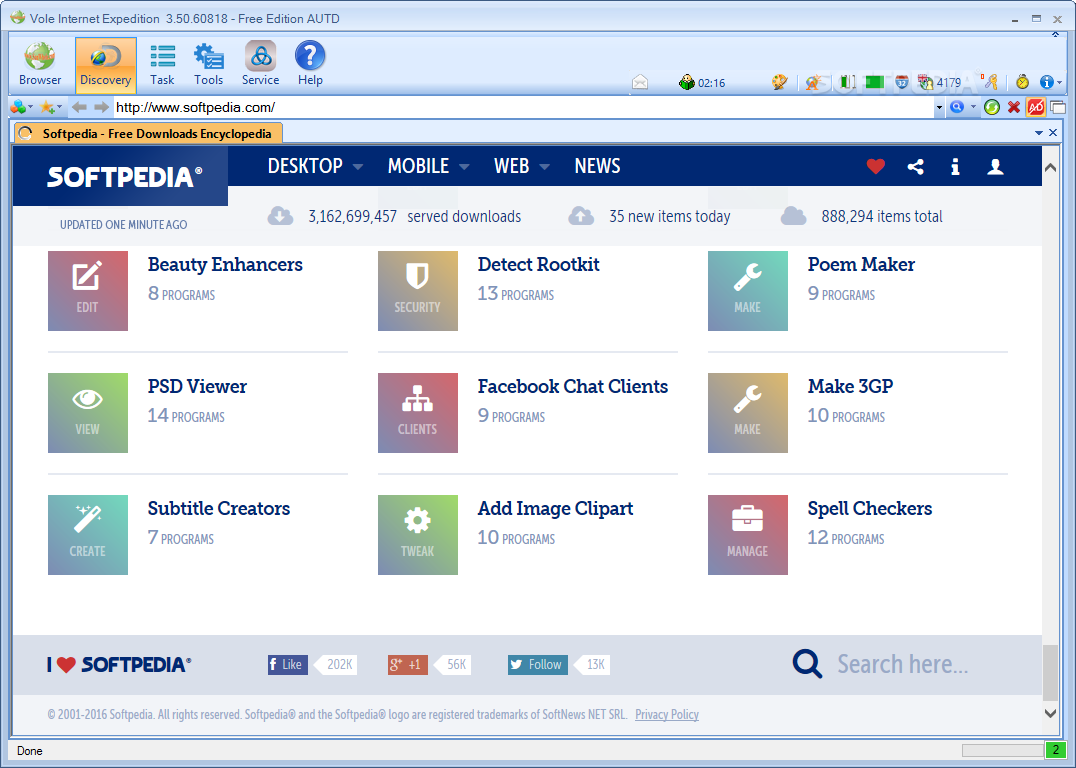This screenshot has width=1076, height=768.
Task: Click the blue search magnifier button
Action: pyautogui.click(x=957, y=107)
